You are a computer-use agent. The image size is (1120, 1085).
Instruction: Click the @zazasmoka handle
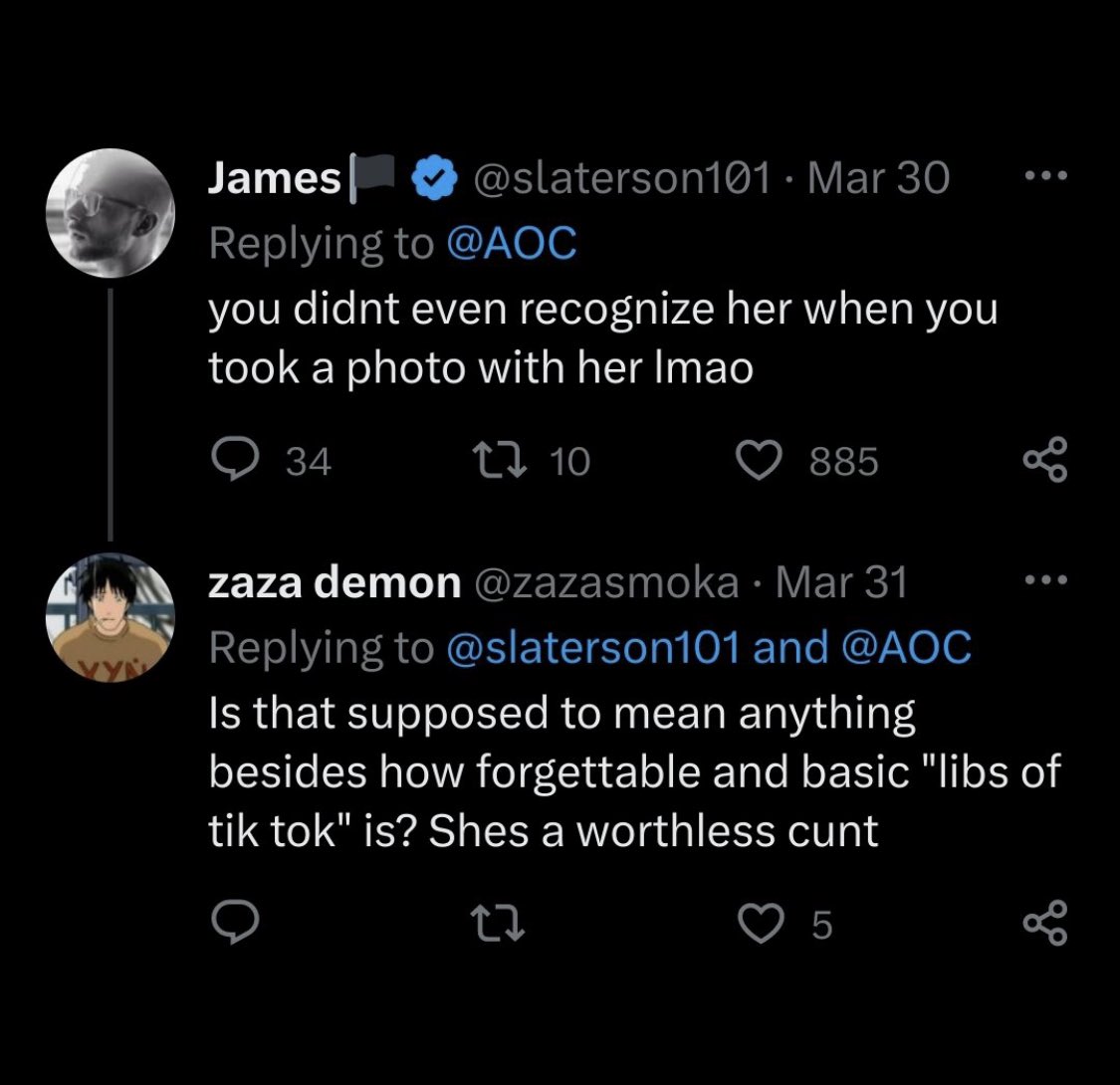[605, 582]
